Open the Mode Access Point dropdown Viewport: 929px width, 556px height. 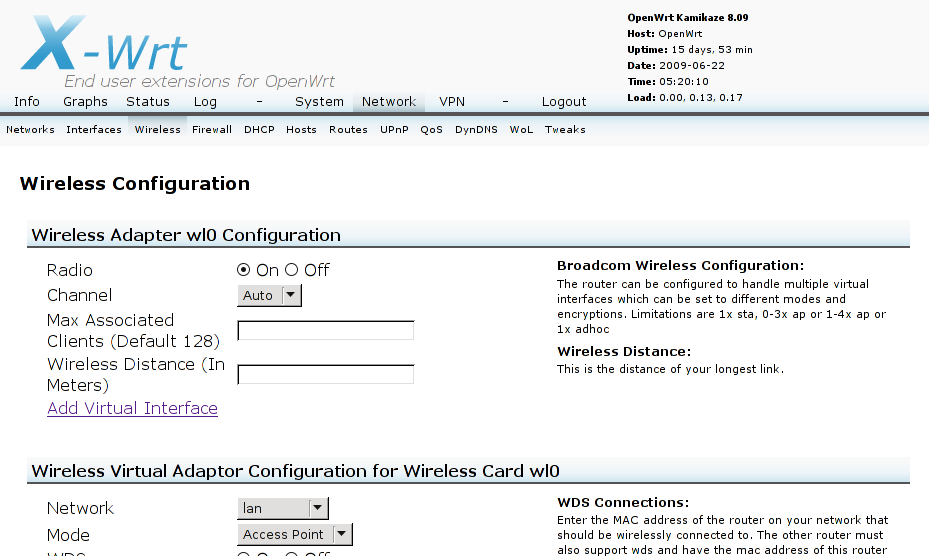[x=295, y=535]
